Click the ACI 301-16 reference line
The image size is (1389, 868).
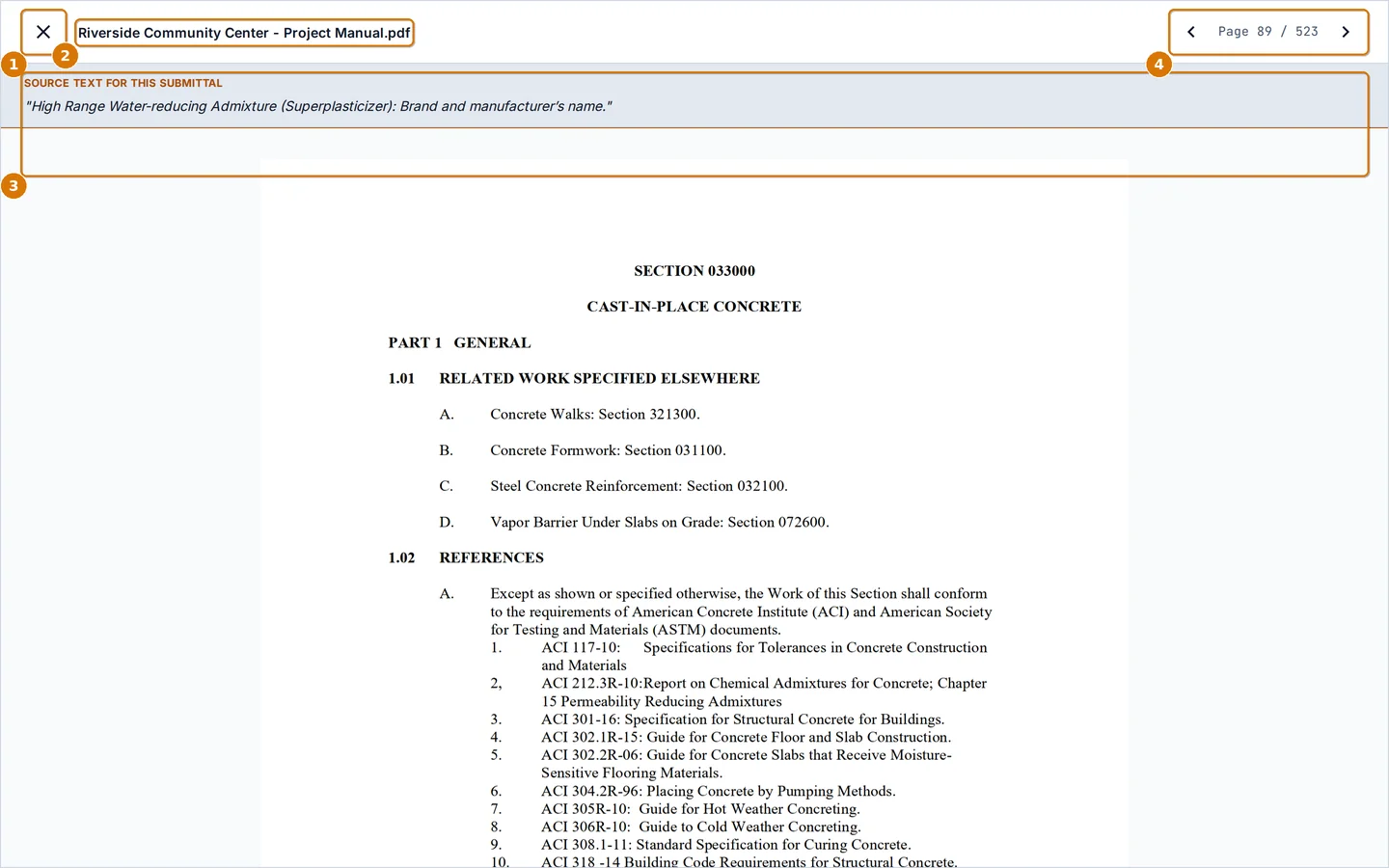point(743,719)
